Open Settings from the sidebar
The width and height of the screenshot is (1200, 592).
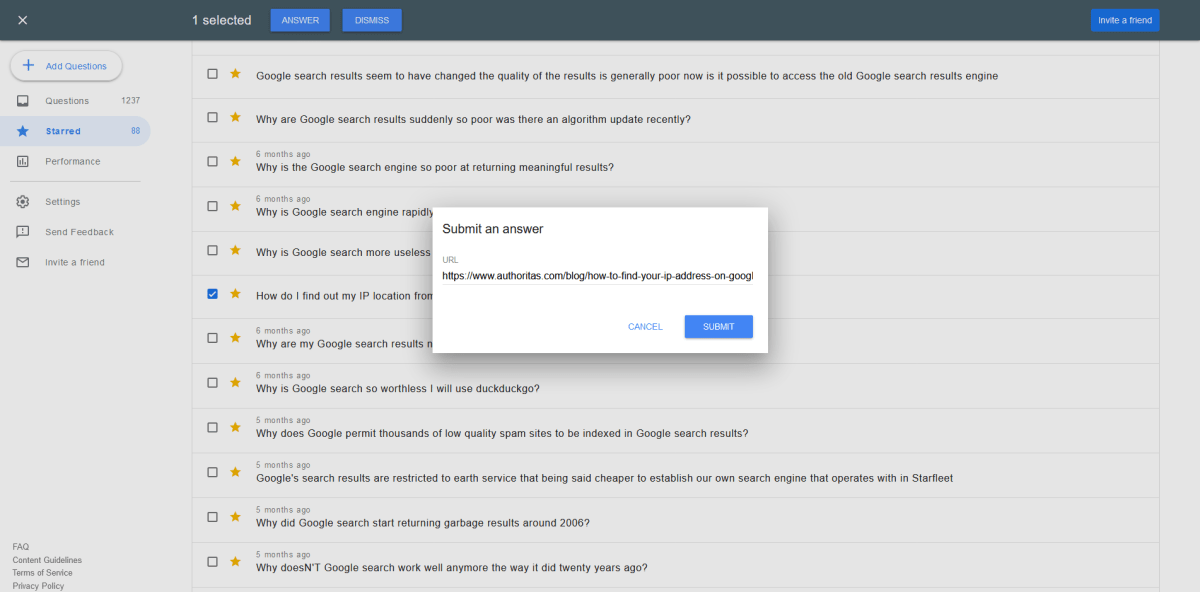75,202
